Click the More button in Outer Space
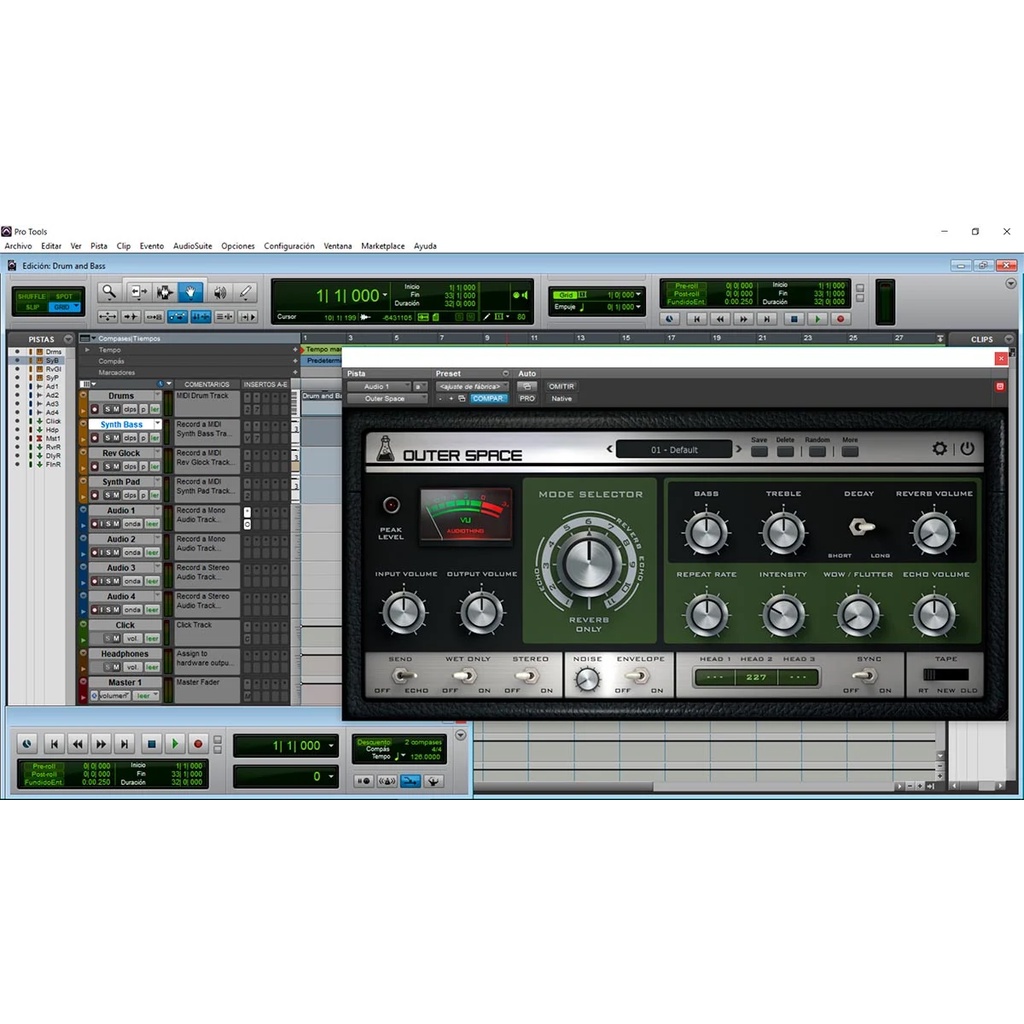This screenshot has height=1024, width=1024. pyautogui.click(x=850, y=451)
